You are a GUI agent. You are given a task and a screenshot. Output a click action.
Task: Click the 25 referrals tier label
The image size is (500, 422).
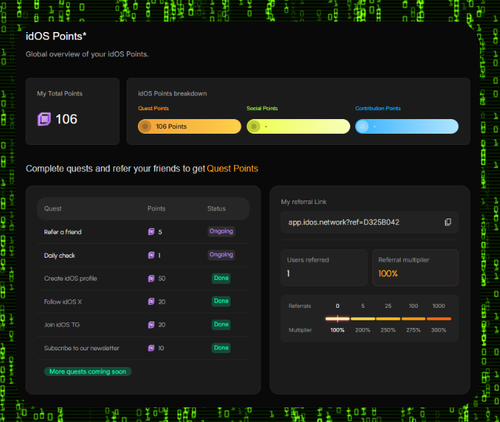click(x=388, y=306)
